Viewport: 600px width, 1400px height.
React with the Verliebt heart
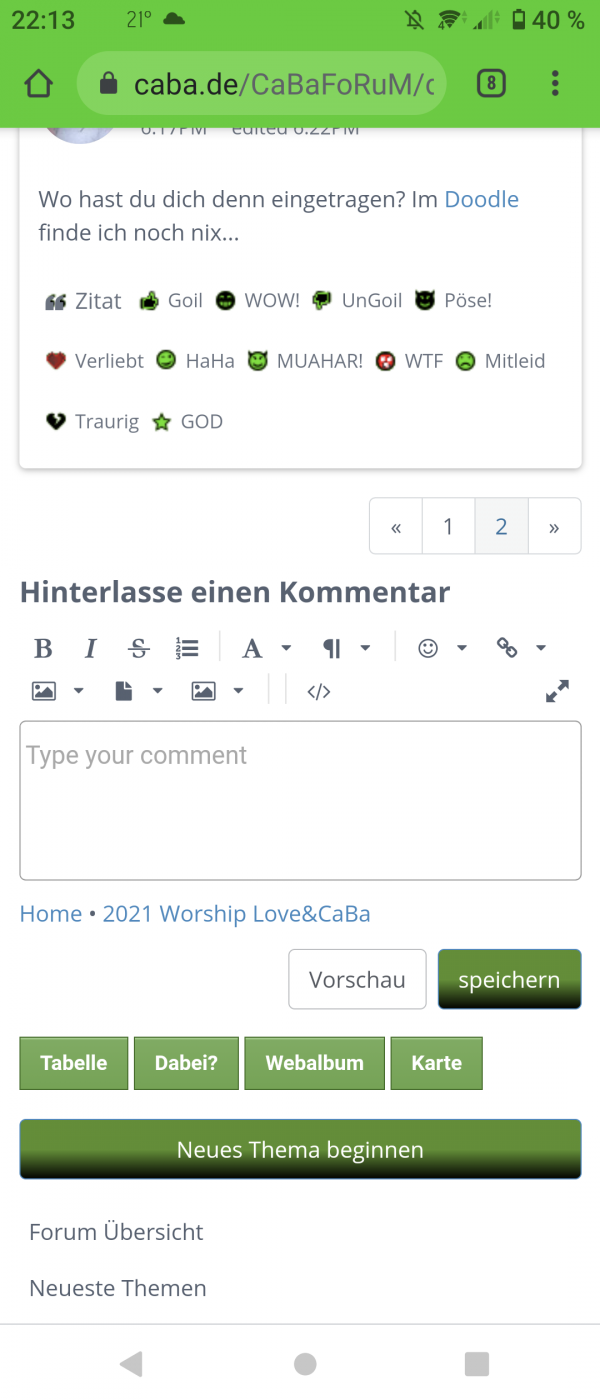pos(55,361)
